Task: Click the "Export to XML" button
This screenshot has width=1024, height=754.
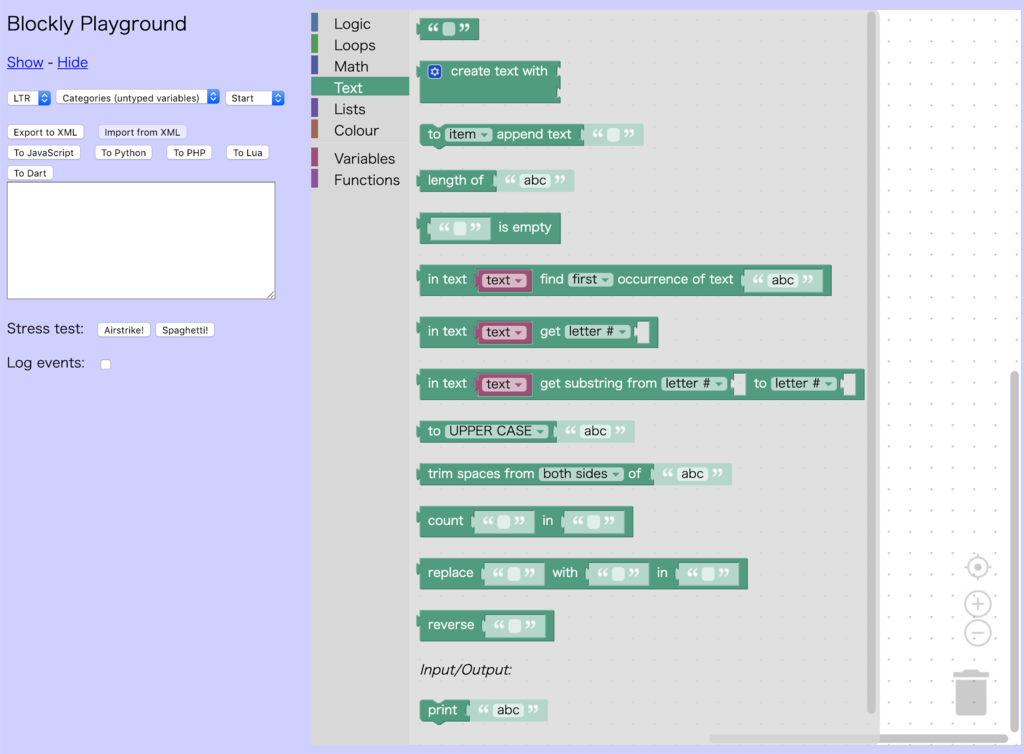Action: coord(45,131)
